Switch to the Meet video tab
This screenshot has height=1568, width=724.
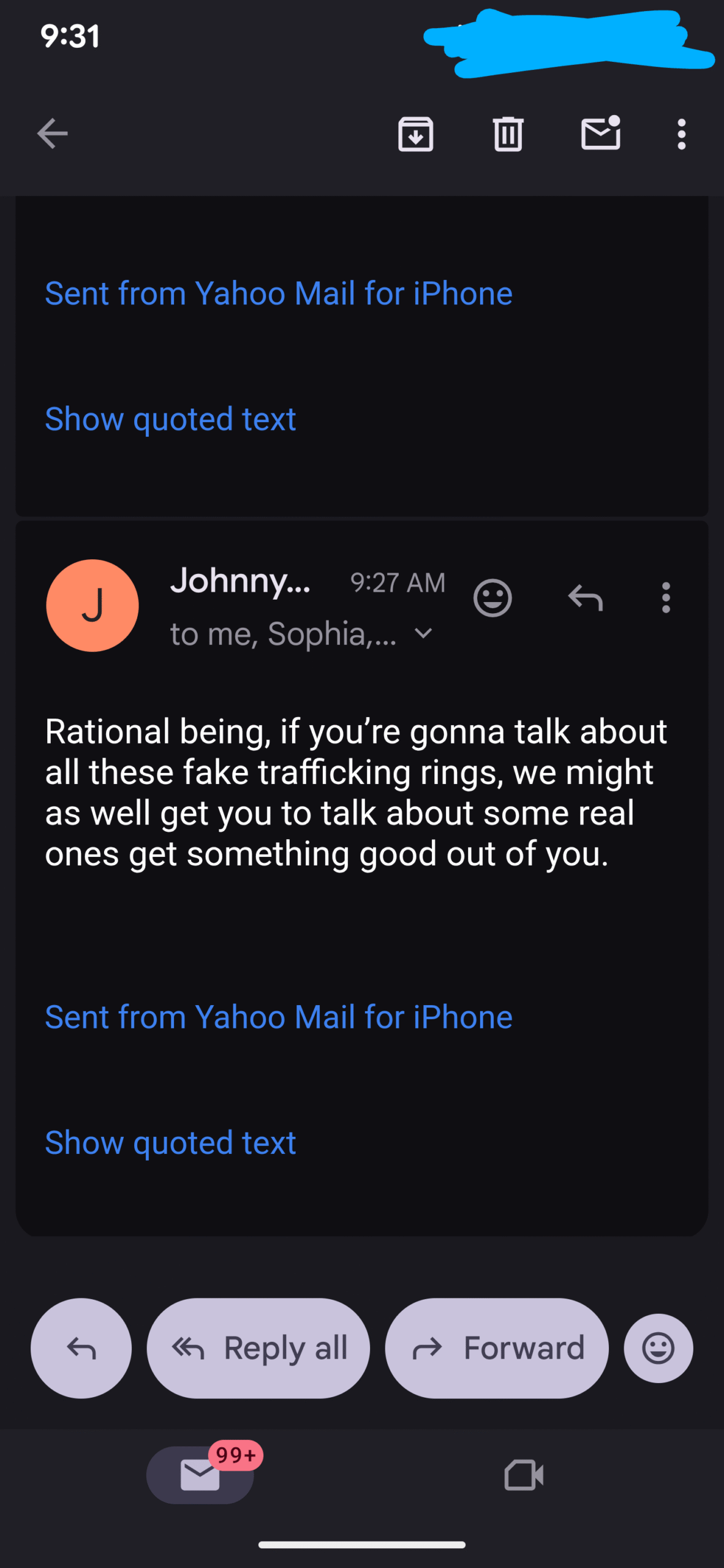coord(524,1474)
